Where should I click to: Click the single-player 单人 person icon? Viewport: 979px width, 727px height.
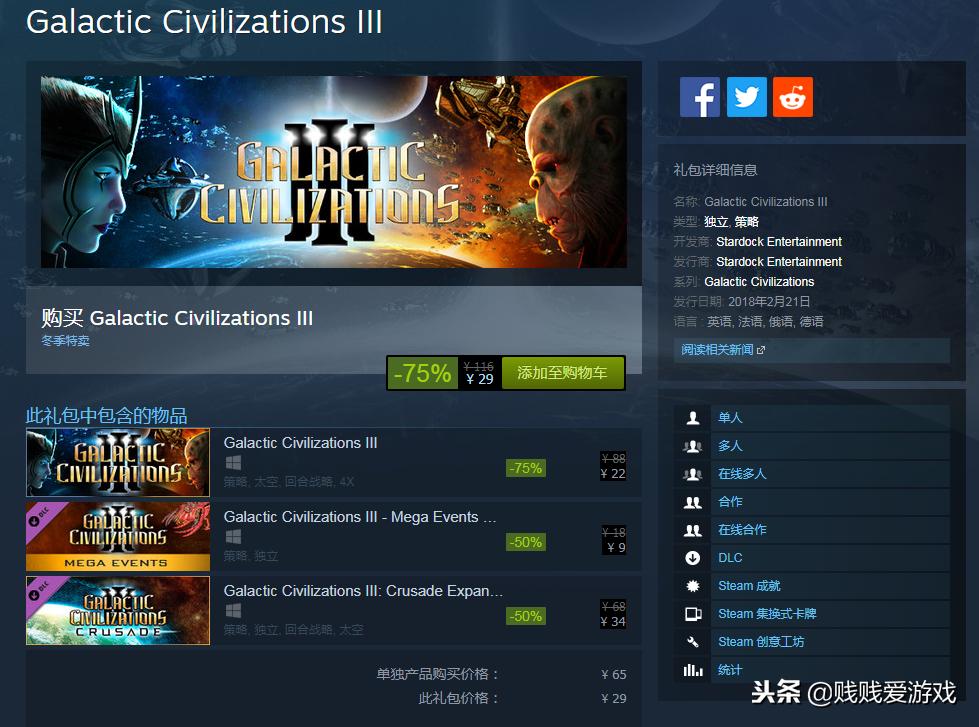pyautogui.click(x=692, y=418)
